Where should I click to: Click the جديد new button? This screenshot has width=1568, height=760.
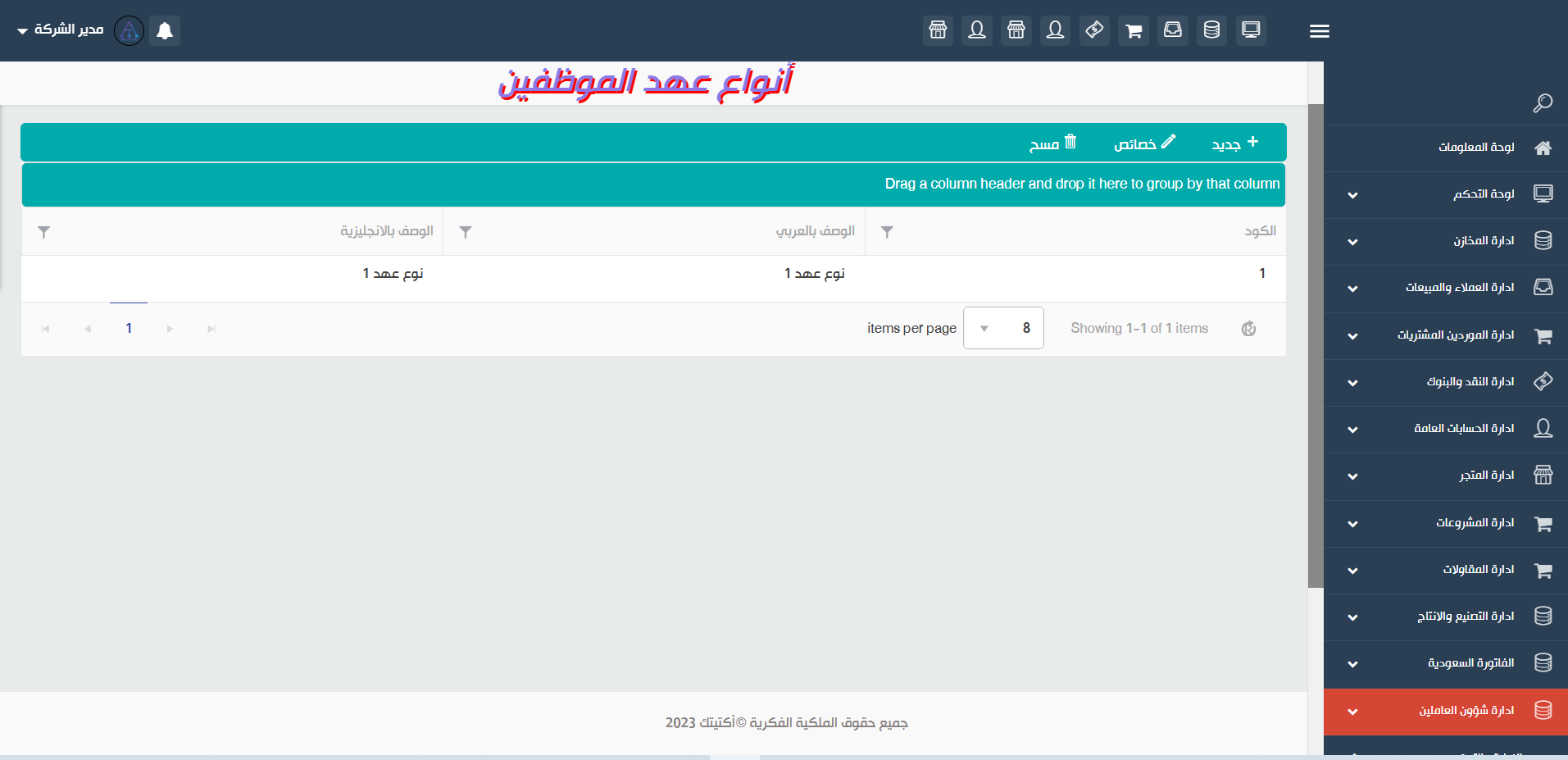click(x=1235, y=143)
